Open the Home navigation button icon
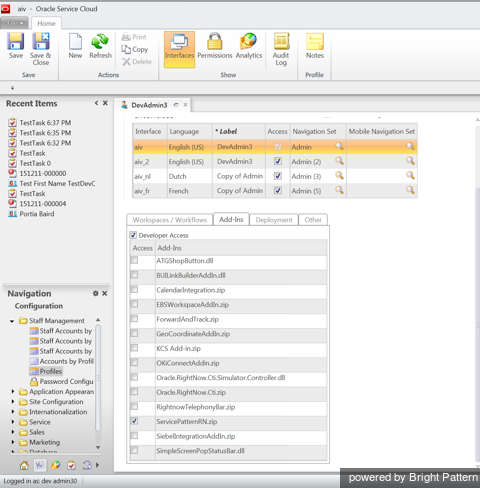 point(24,465)
